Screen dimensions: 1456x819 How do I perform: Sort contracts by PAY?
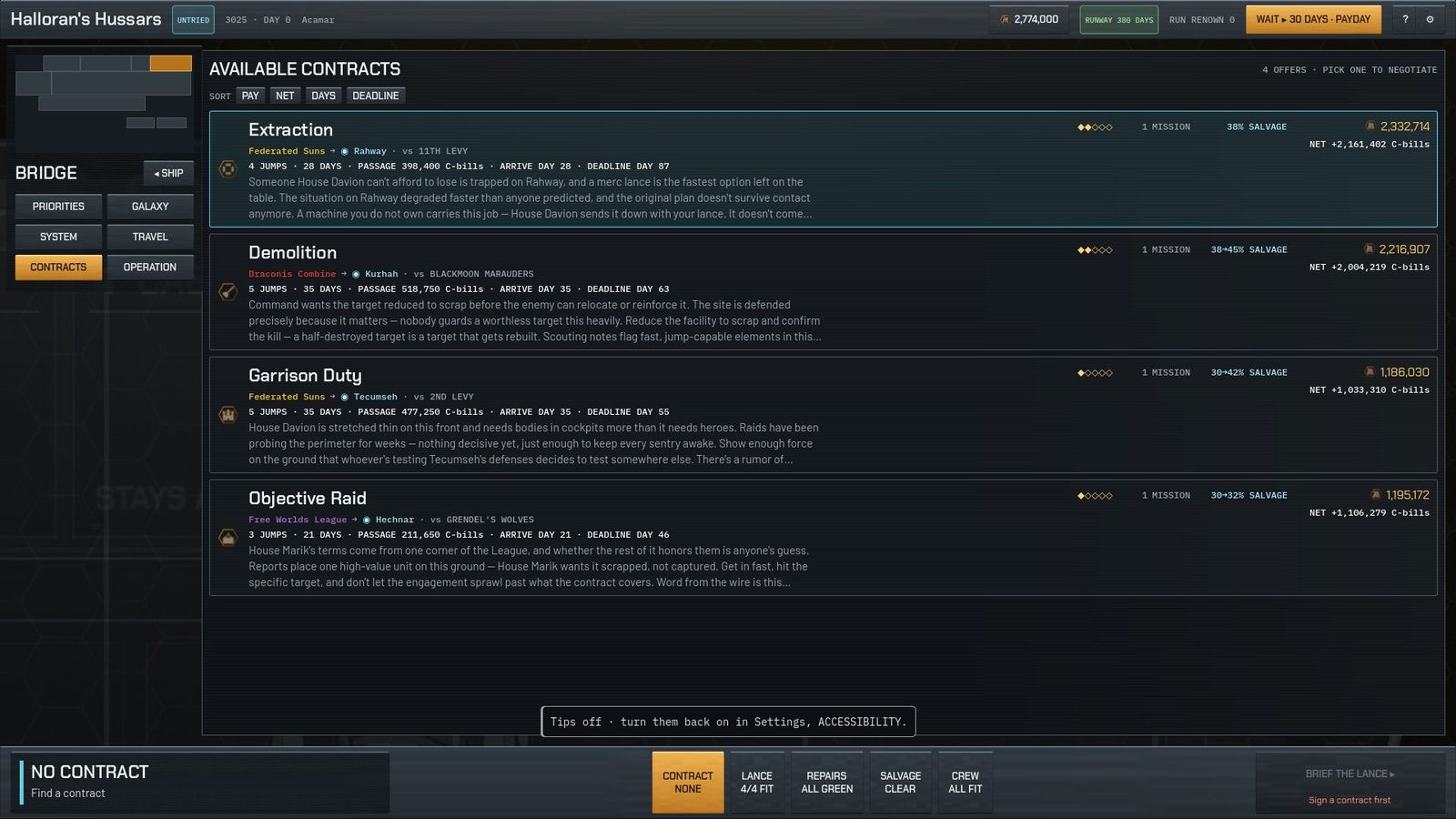250,96
